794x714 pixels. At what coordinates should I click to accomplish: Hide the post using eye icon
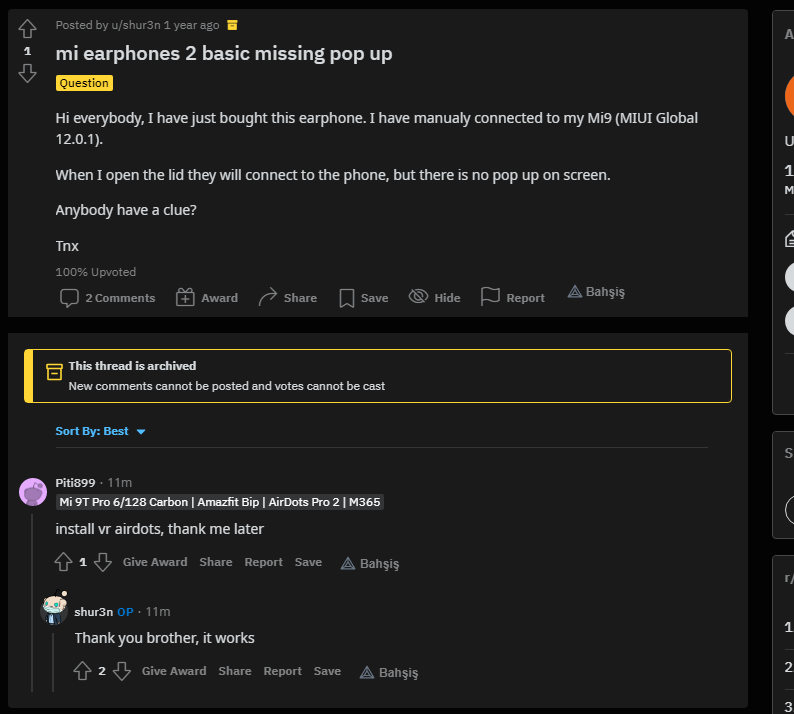(418, 297)
